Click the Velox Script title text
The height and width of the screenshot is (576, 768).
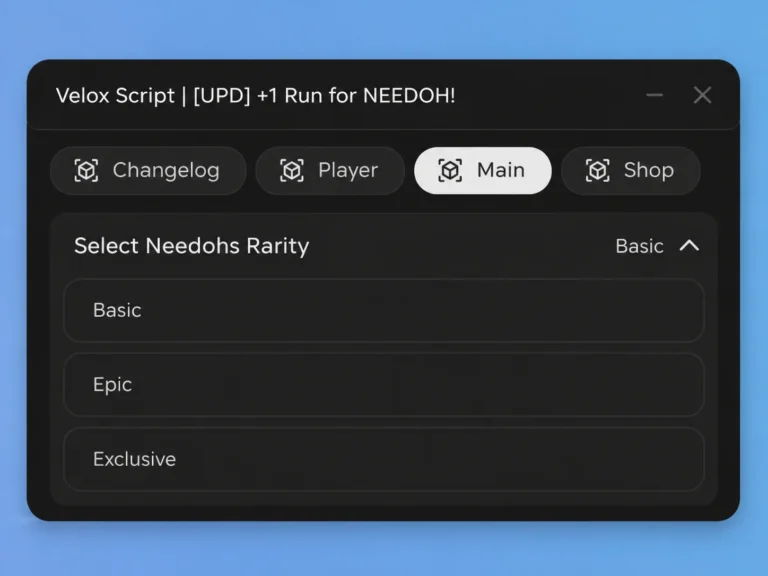[x=256, y=96]
